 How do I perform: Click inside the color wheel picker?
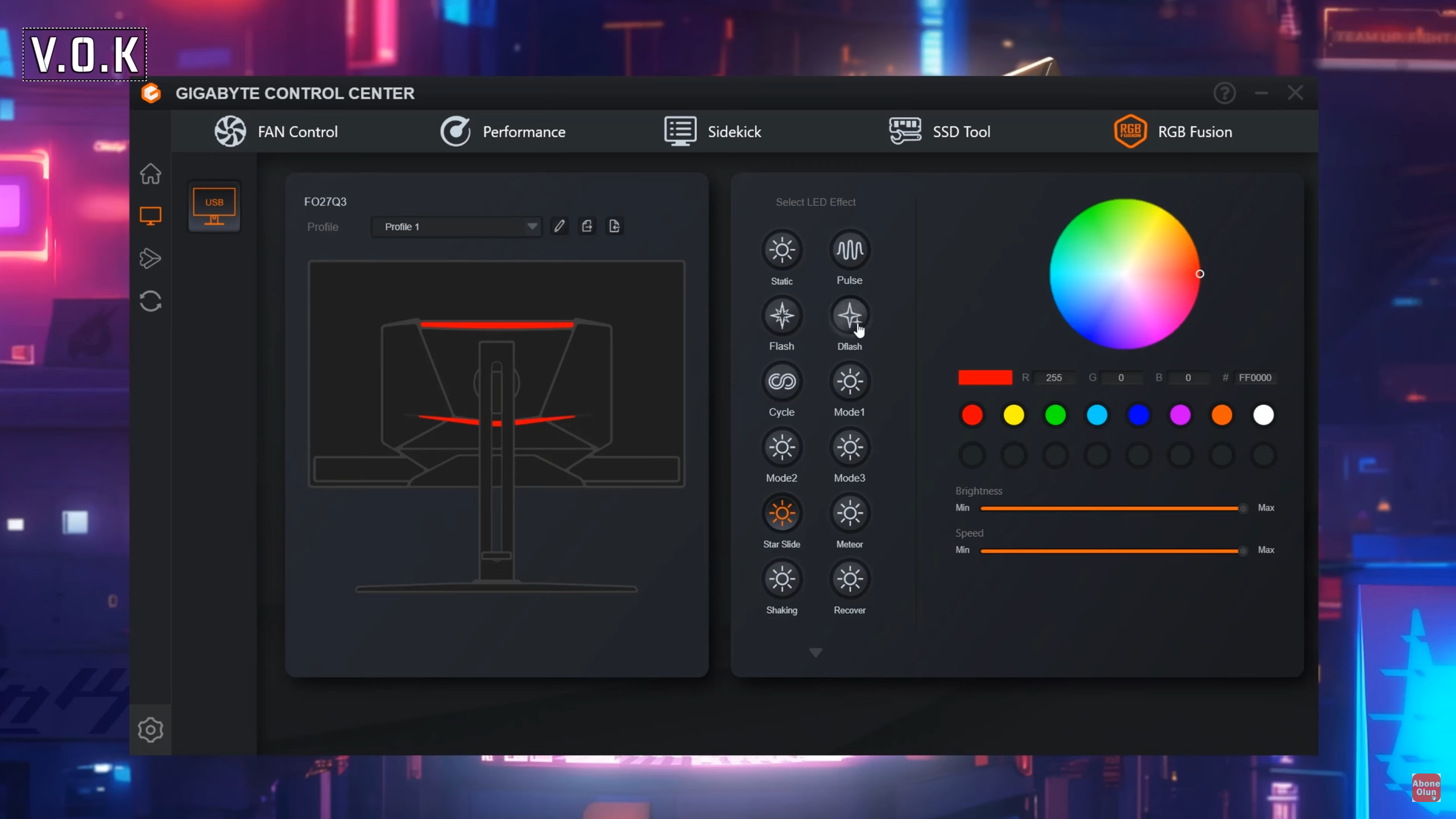1124,274
